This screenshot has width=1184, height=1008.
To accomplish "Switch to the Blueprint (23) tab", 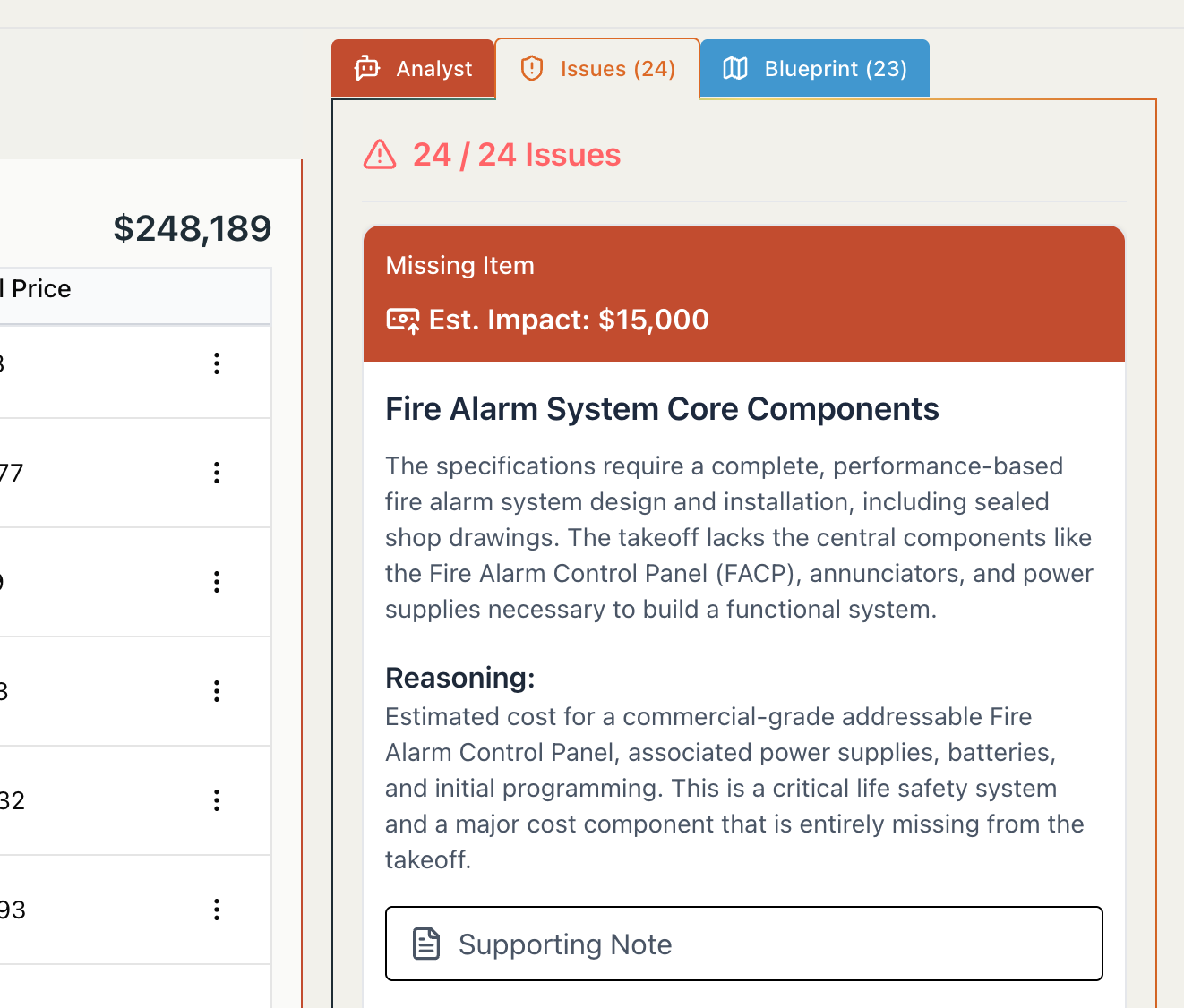I will pyautogui.click(x=814, y=68).
